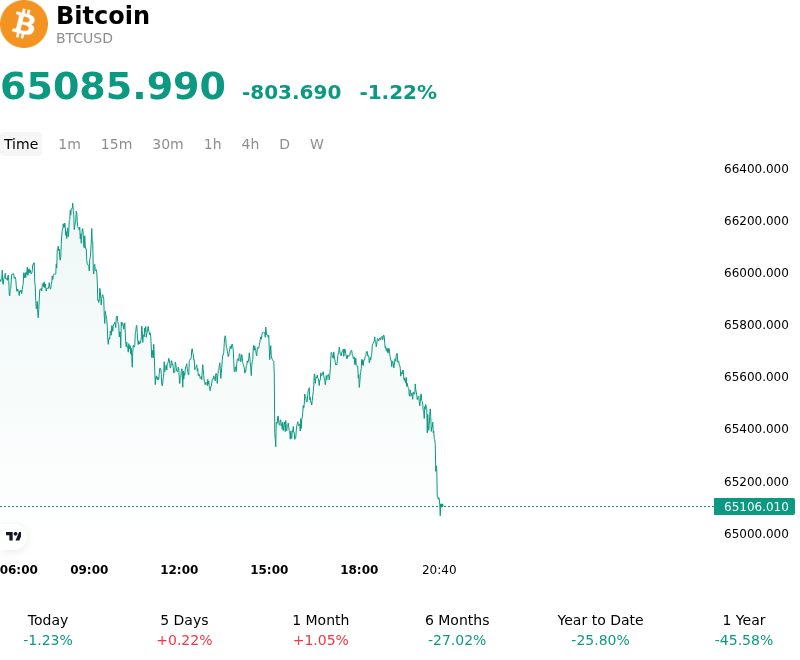Image resolution: width=800 pixels, height=660 pixels.
Task: Select the W weekly interval
Action: (x=316, y=144)
